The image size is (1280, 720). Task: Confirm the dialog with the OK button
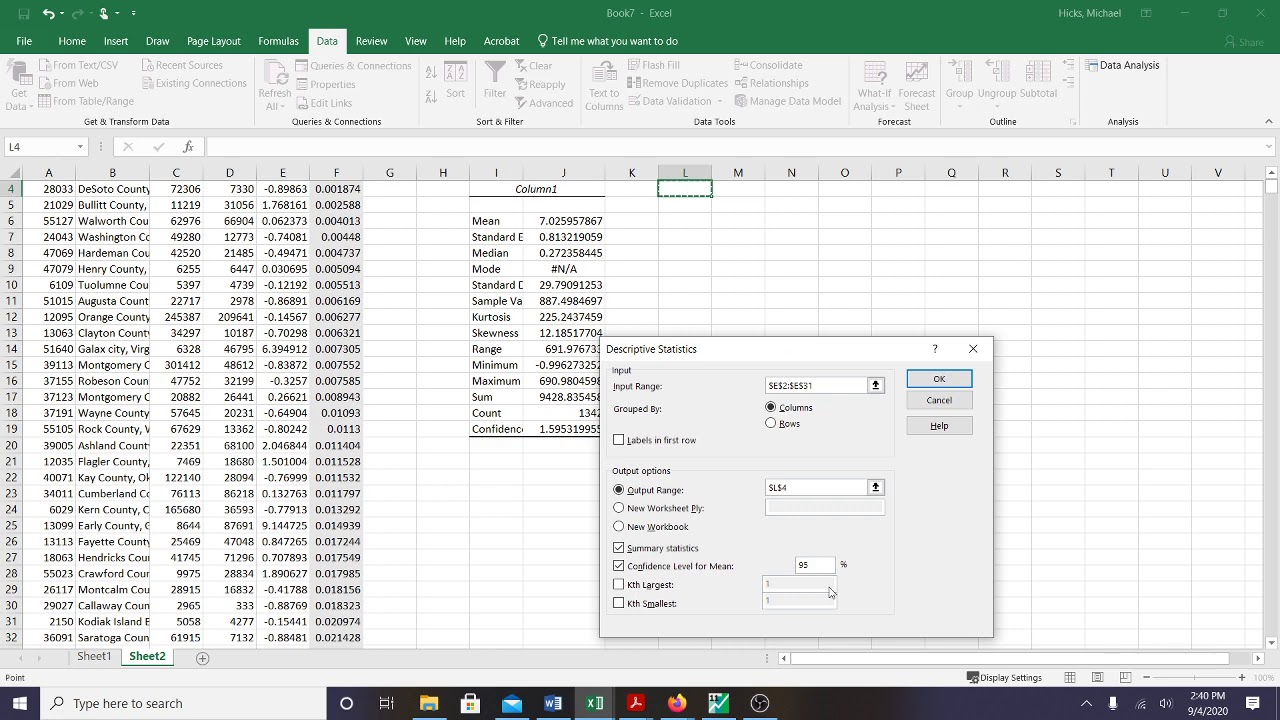pyautogui.click(x=938, y=379)
